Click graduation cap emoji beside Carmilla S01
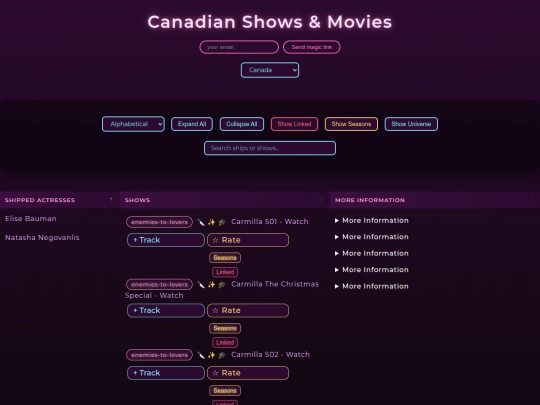 [222, 222]
